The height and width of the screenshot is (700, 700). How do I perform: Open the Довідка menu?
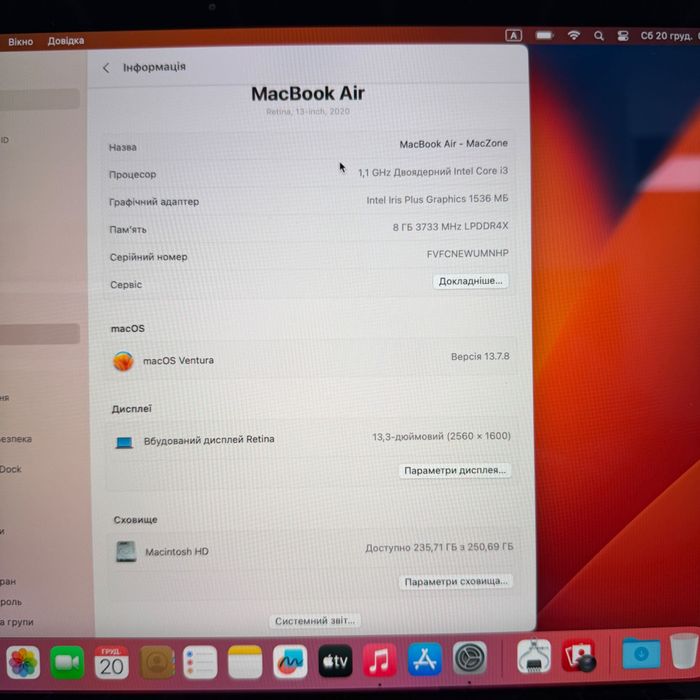(66, 41)
